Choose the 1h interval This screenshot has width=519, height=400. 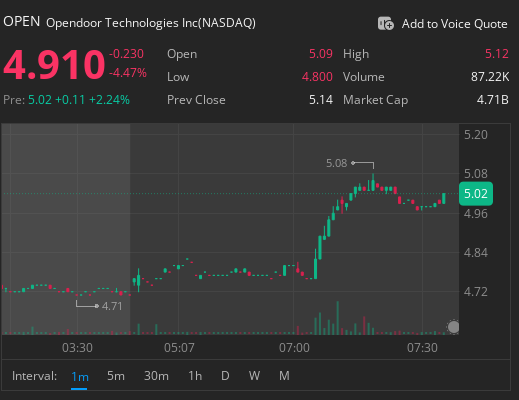tap(195, 376)
